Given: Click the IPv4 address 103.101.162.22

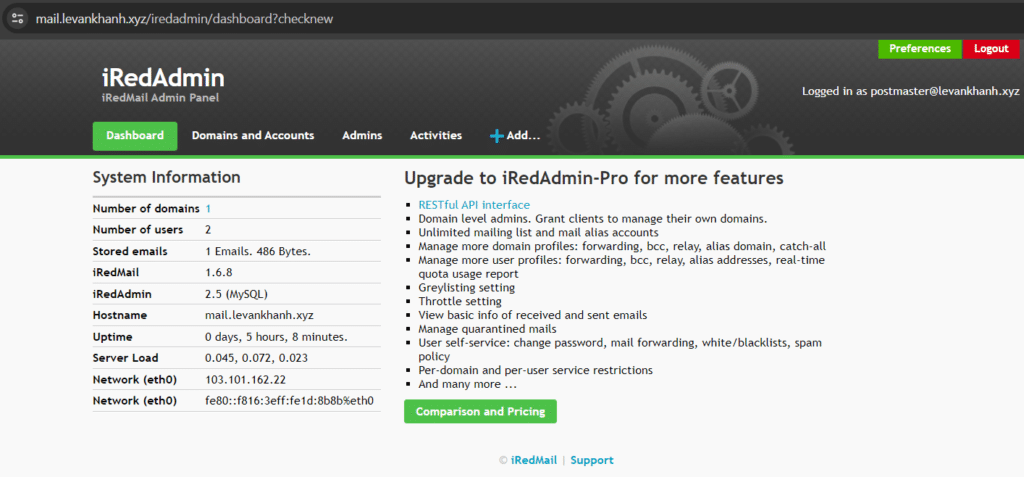Looking at the screenshot, I should (x=245, y=379).
